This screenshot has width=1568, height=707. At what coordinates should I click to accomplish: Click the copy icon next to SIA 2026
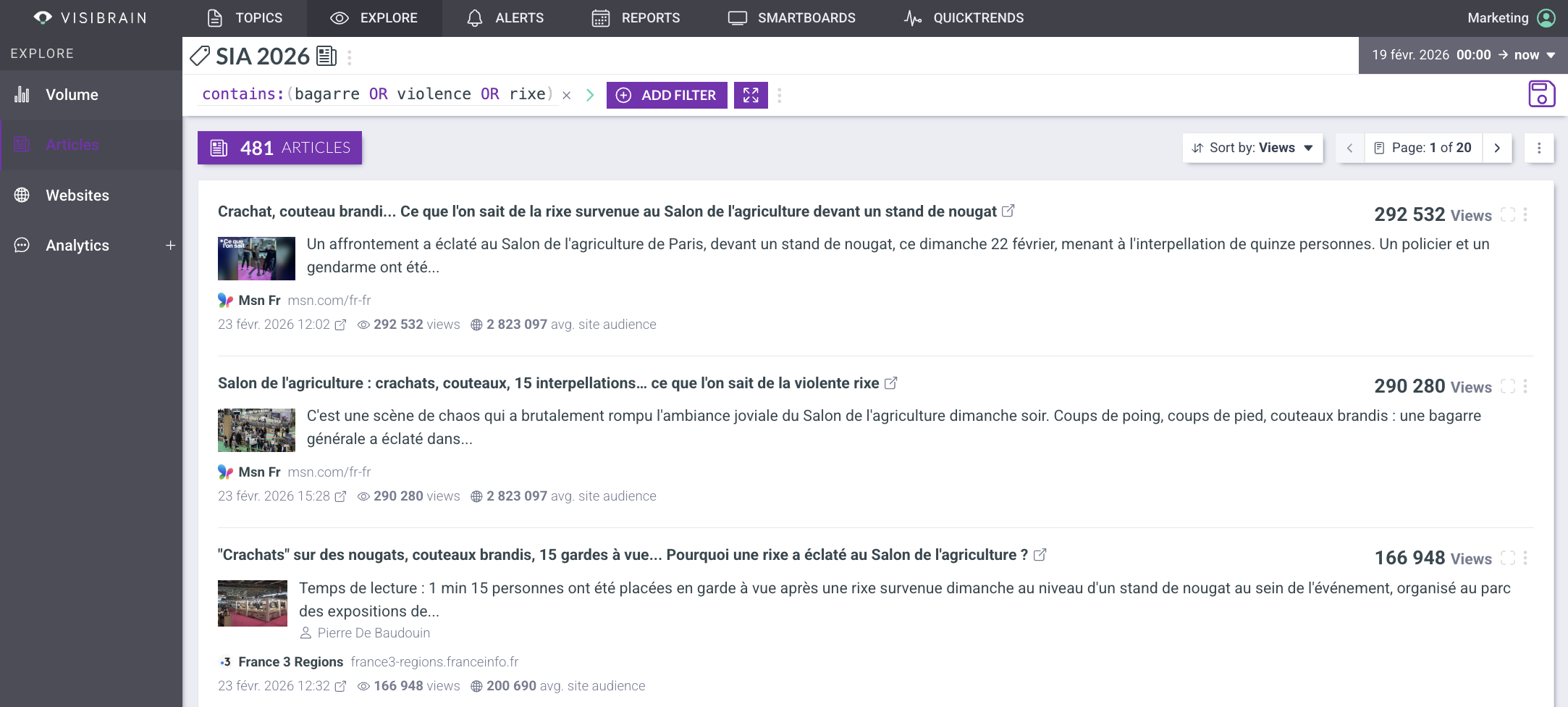[326, 55]
